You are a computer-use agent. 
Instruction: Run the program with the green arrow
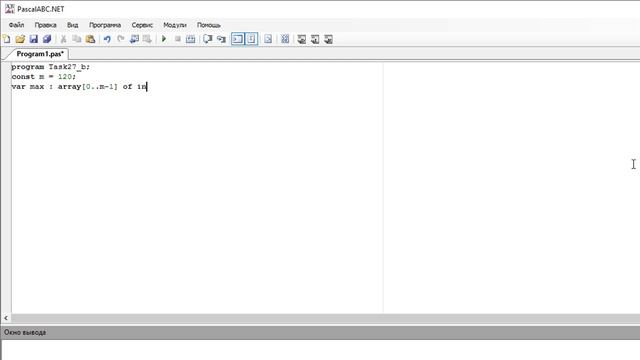click(x=164, y=39)
